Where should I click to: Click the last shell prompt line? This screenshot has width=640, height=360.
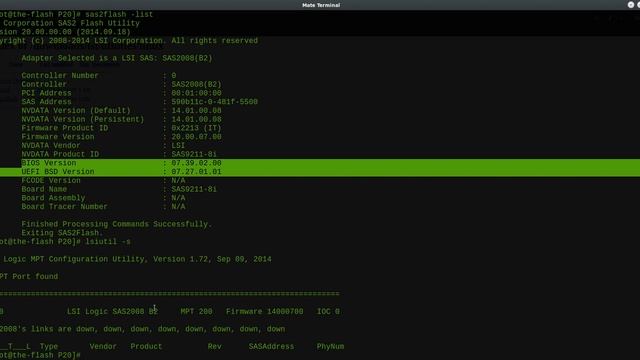click(x=40, y=356)
